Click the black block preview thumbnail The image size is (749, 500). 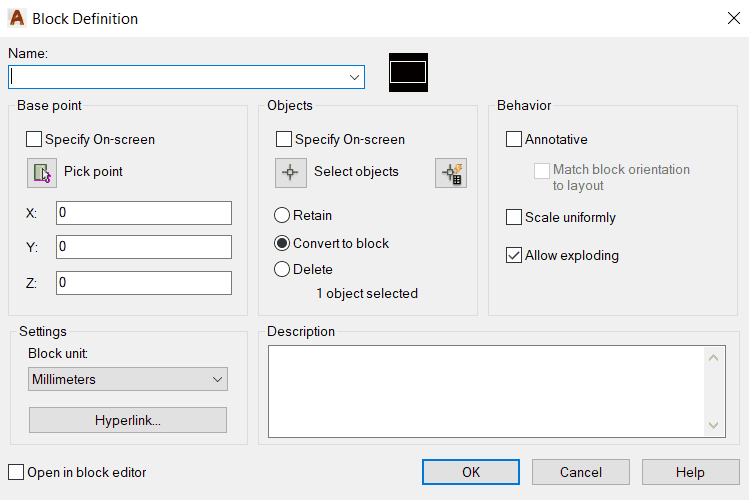[408, 73]
